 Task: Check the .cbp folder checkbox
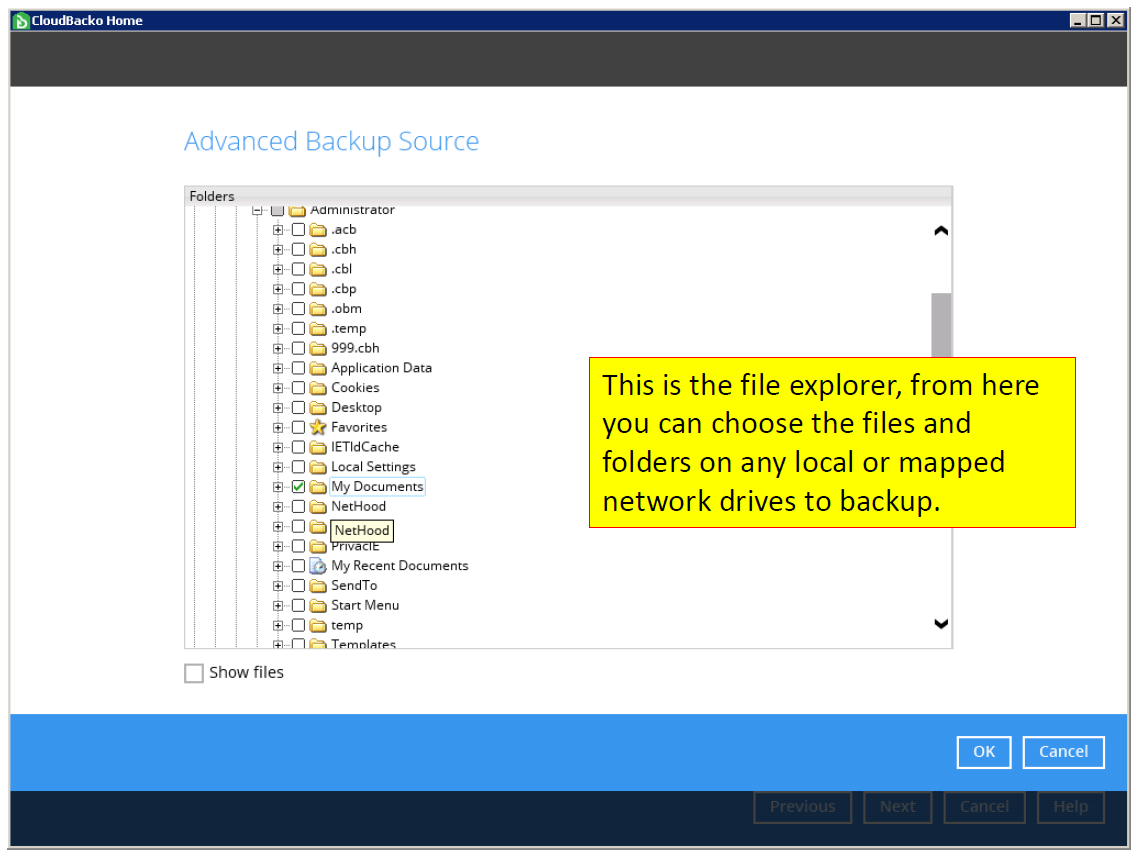(x=299, y=289)
